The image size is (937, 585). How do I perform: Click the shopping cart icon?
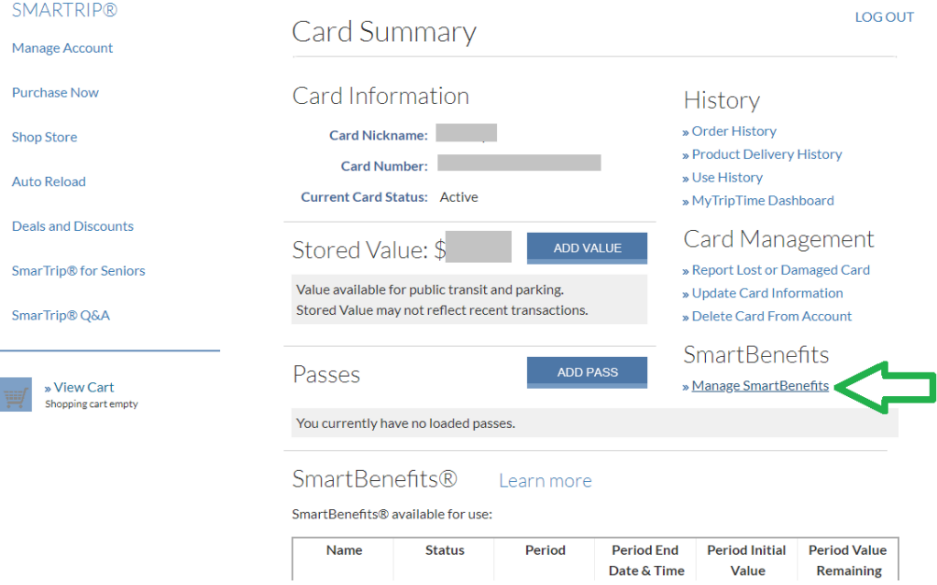pos(16,395)
